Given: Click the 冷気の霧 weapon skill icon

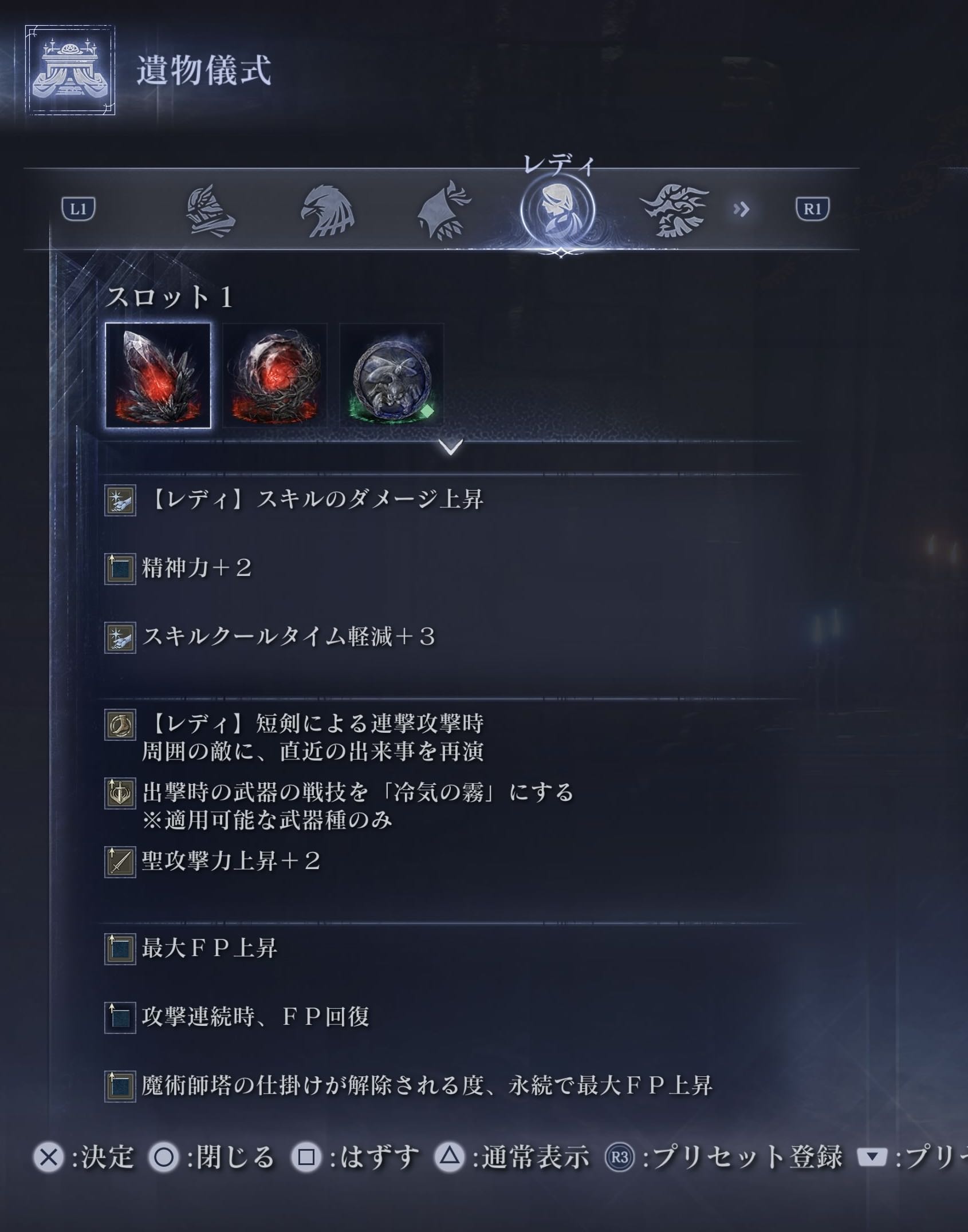Looking at the screenshot, I should pos(120,793).
